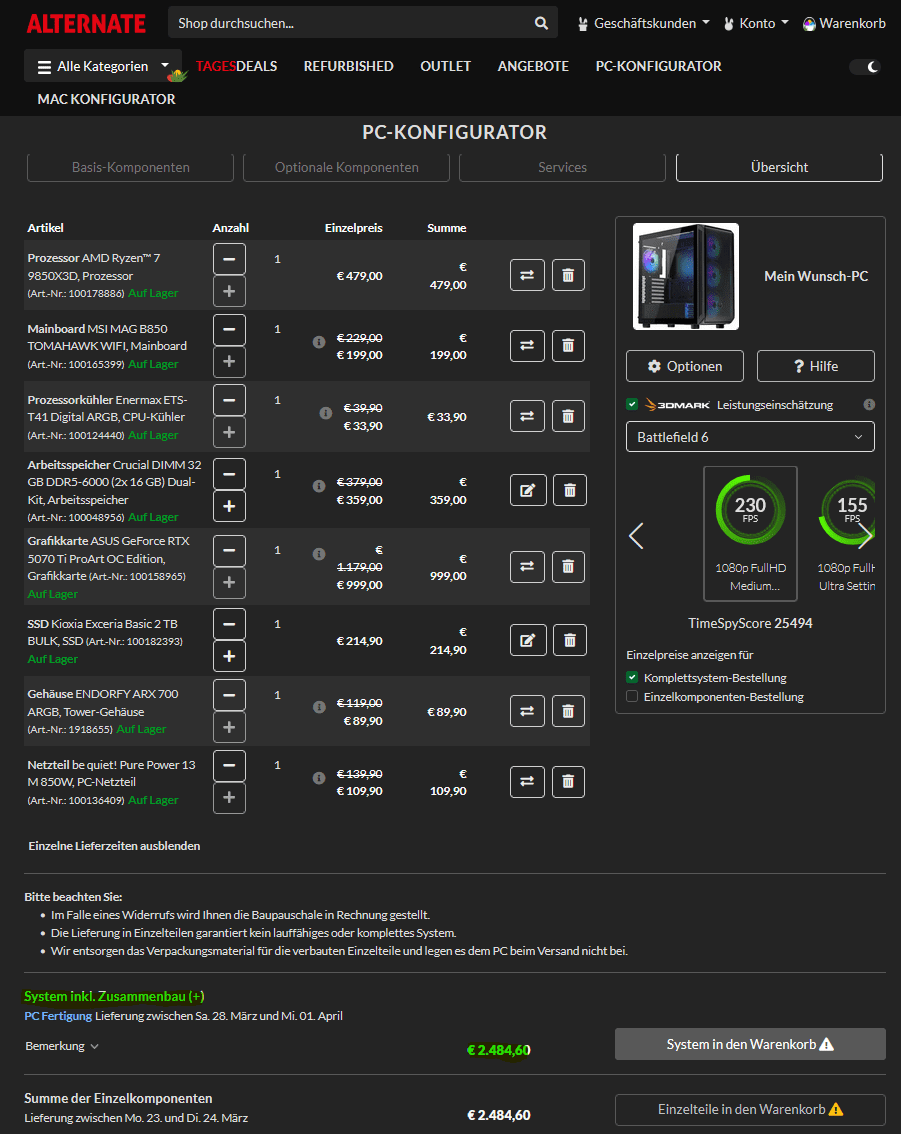Expand Alle Kategorien menu
The width and height of the screenshot is (901, 1134).
(x=103, y=66)
